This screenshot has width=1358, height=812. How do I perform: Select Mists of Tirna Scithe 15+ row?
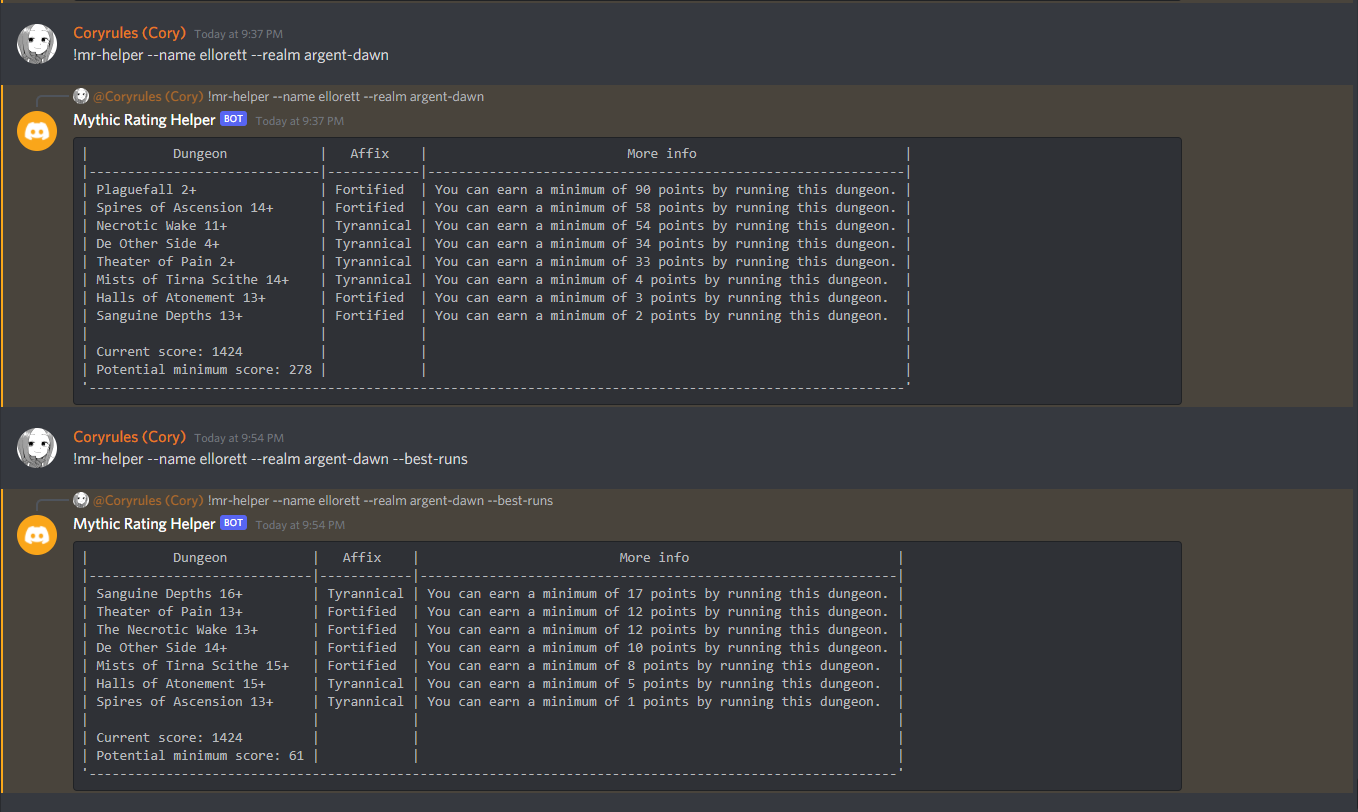click(x=492, y=665)
